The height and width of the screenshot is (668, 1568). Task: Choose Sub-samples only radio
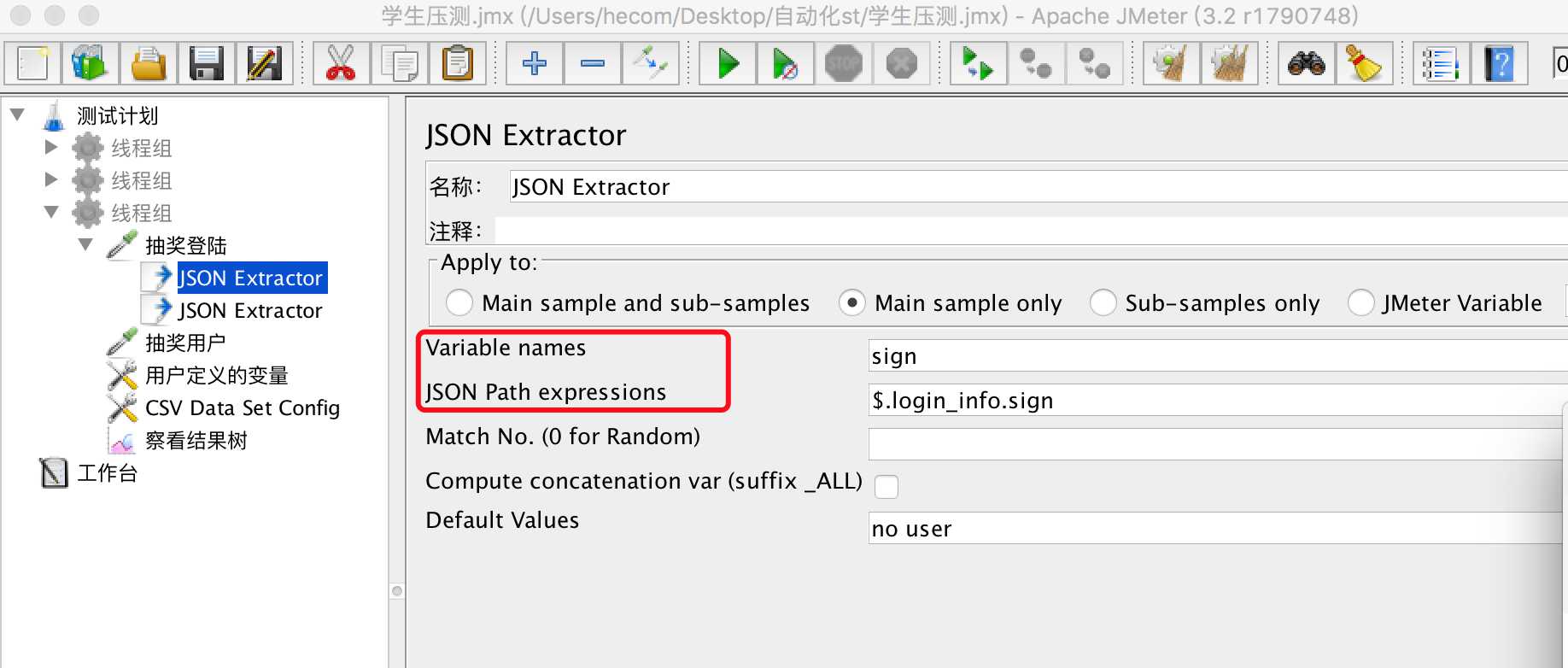click(x=1103, y=302)
